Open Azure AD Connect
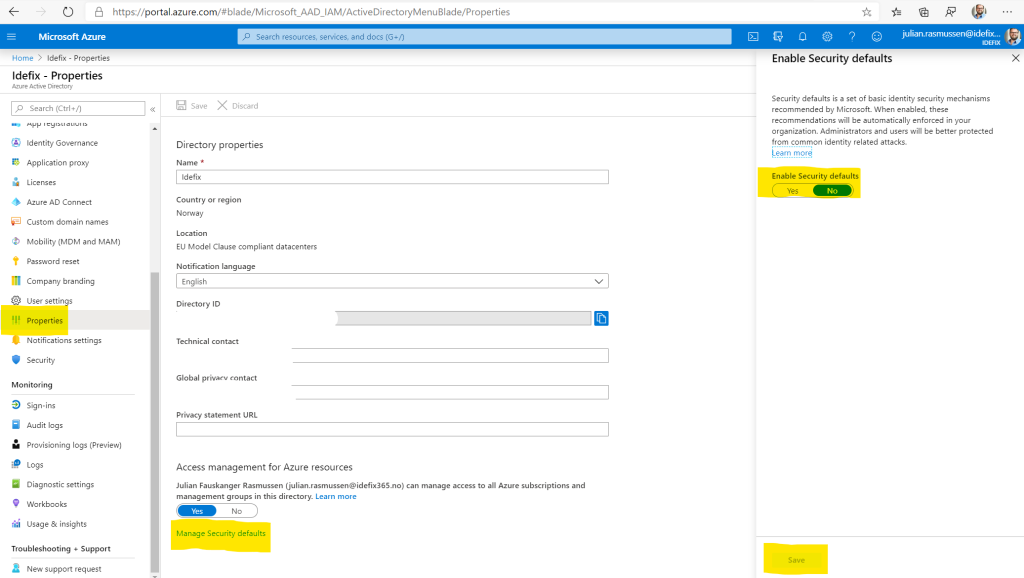1024x578 pixels. pyautogui.click(x=59, y=202)
